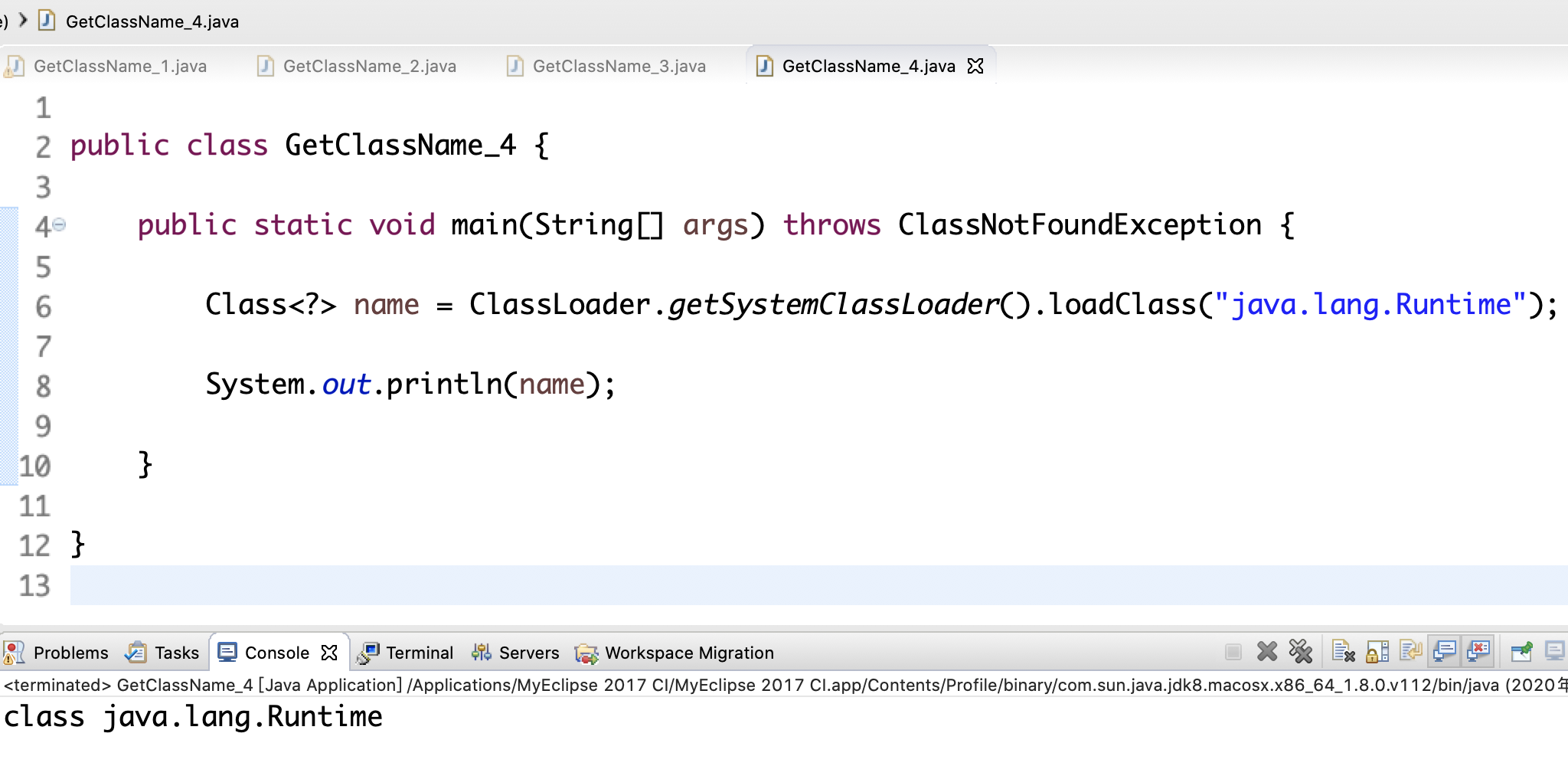Click the static field 'out' on line 8
Viewport: 1568px width, 766px height.
[x=346, y=385]
